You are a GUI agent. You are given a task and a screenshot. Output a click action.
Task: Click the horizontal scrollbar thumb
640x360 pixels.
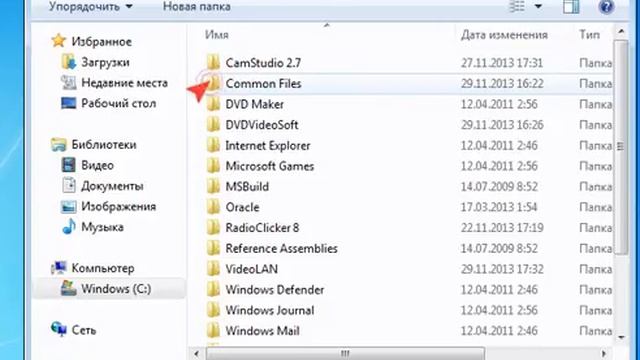(x=345, y=353)
